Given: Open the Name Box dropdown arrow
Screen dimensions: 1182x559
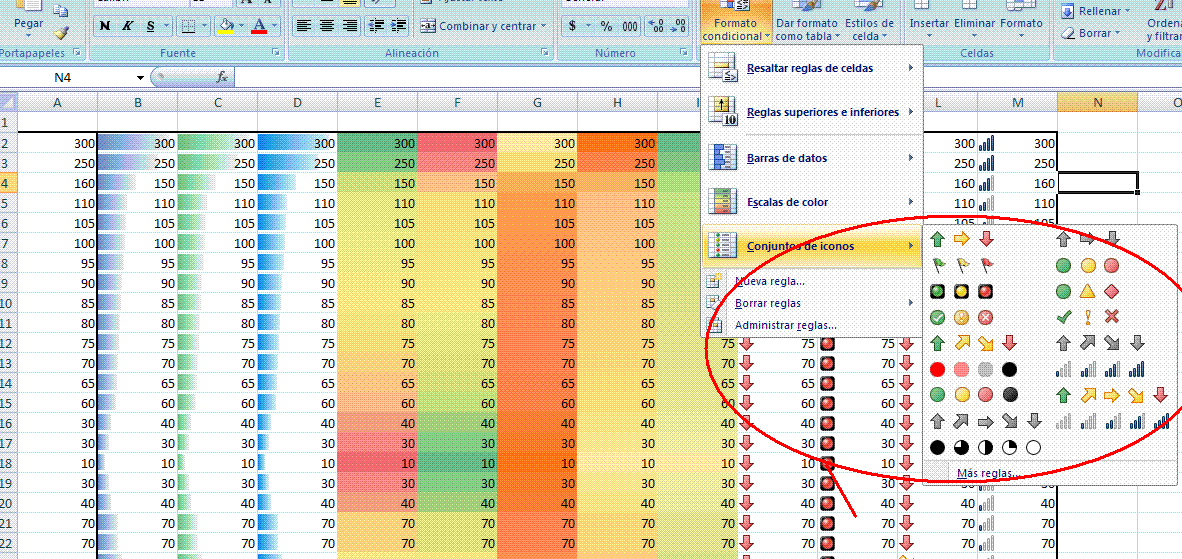Looking at the screenshot, I should (140, 77).
